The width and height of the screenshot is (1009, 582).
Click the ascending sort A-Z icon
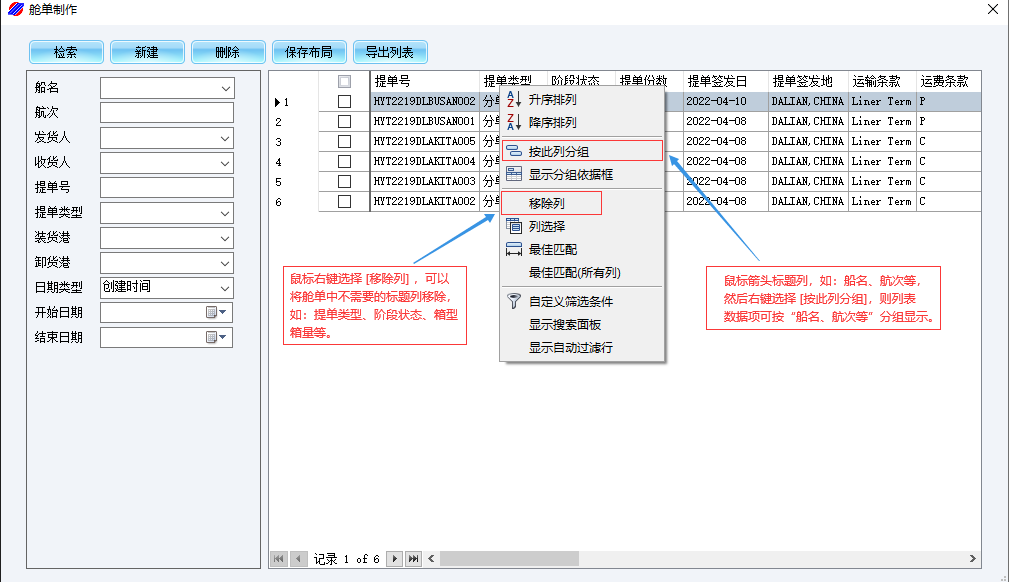pyautogui.click(x=514, y=100)
